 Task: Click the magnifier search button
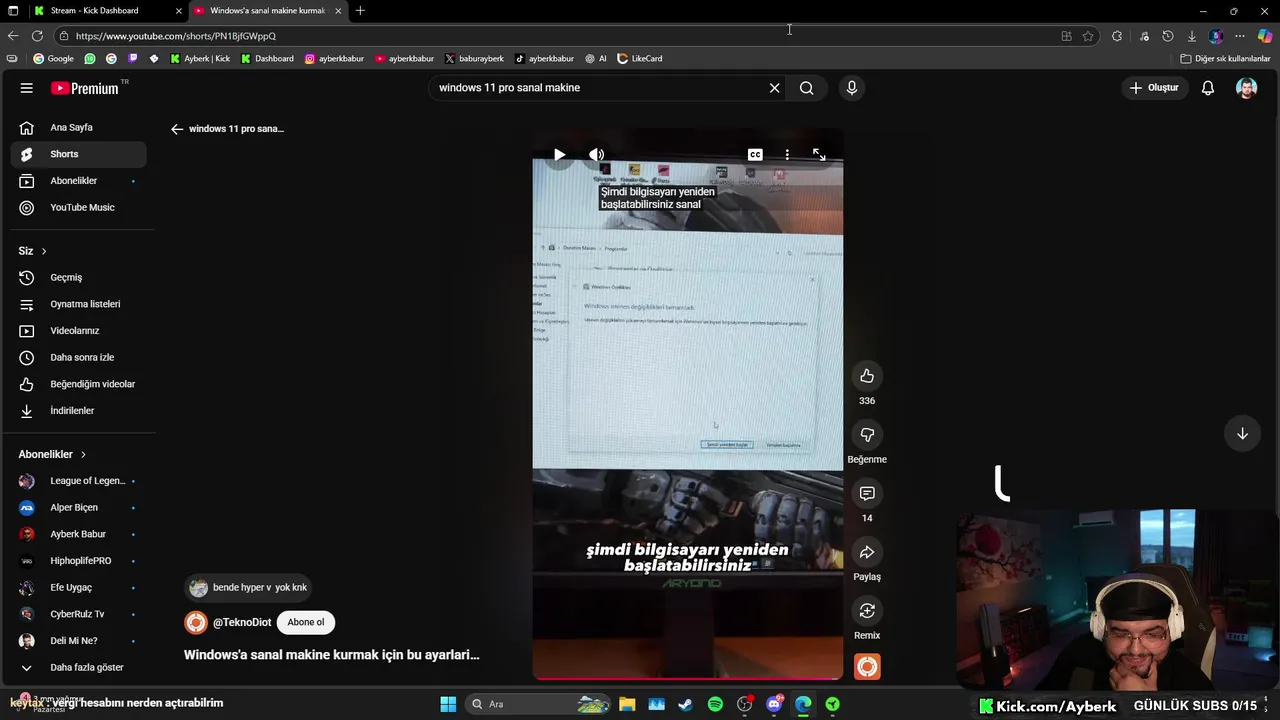[806, 88]
